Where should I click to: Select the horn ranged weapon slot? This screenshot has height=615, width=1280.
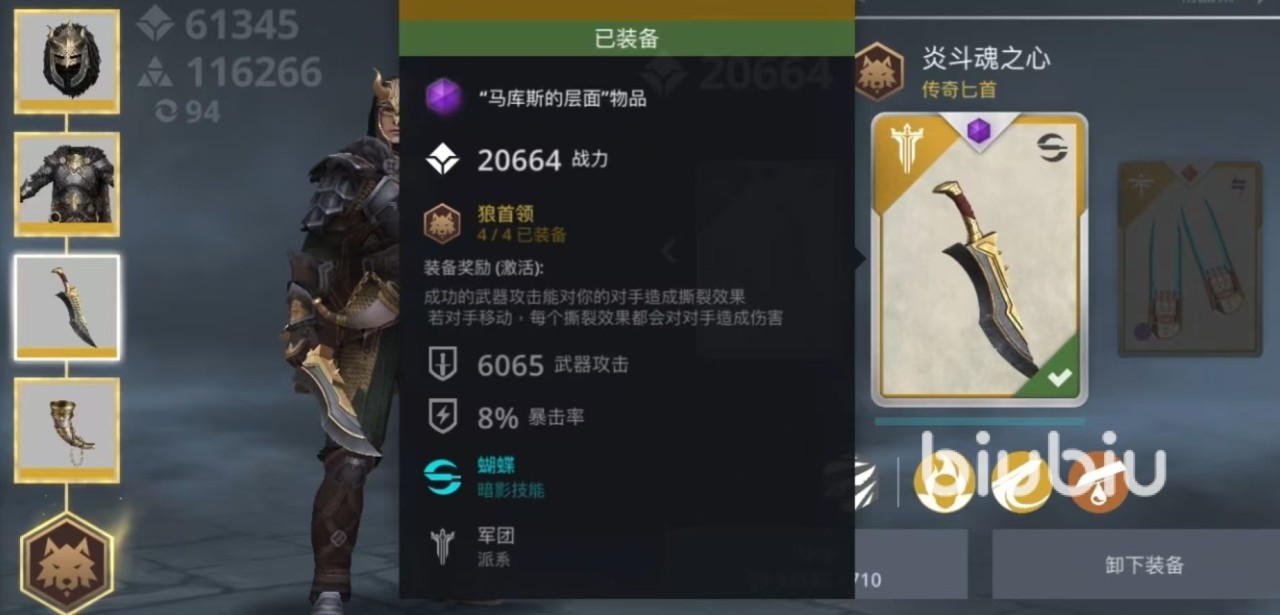[67, 430]
